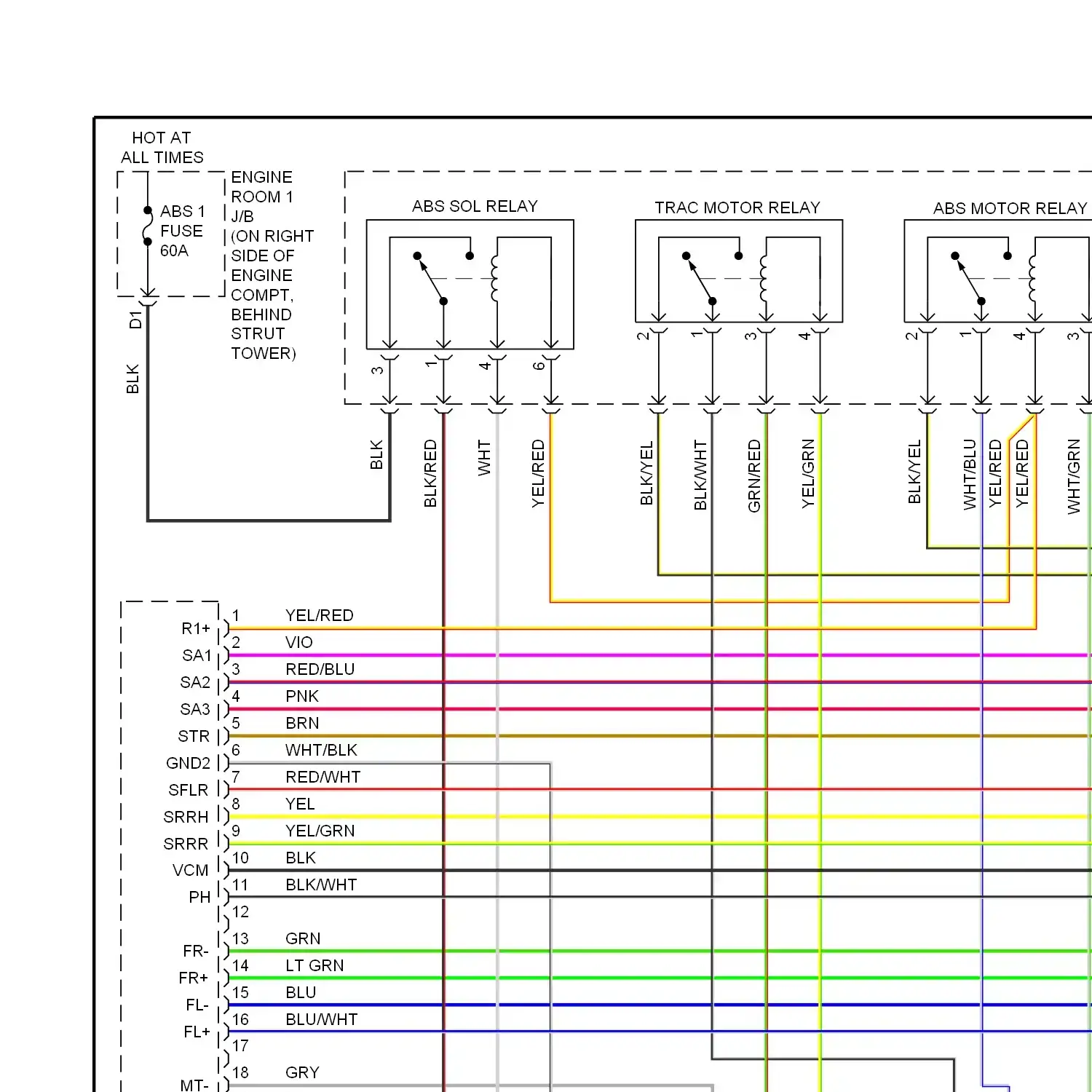Select the MT- terminal label

(x=194, y=1085)
